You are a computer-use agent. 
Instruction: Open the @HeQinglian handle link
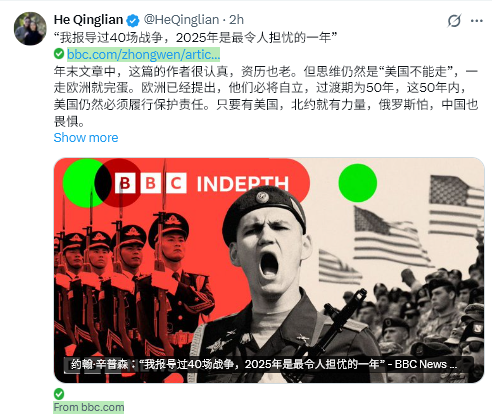181,20
